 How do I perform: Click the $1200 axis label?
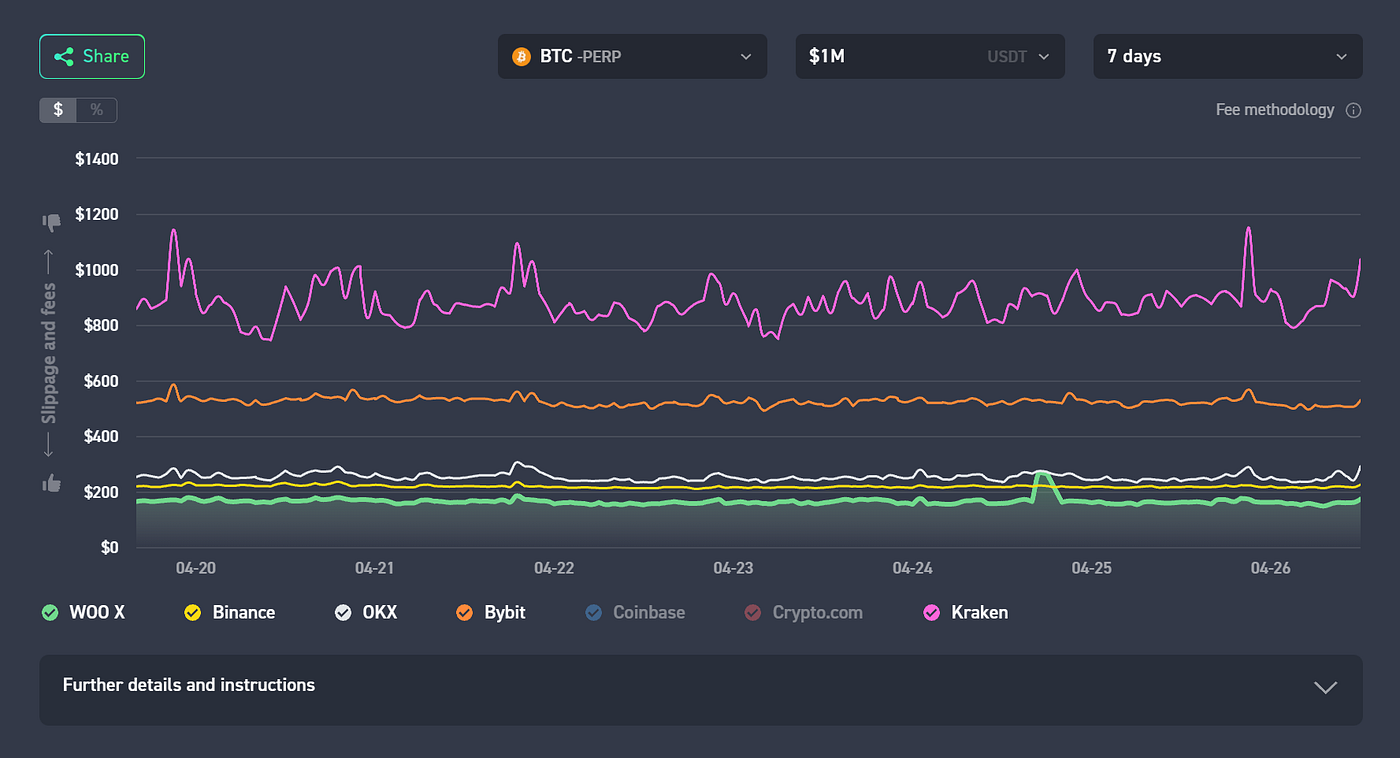pos(97,214)
